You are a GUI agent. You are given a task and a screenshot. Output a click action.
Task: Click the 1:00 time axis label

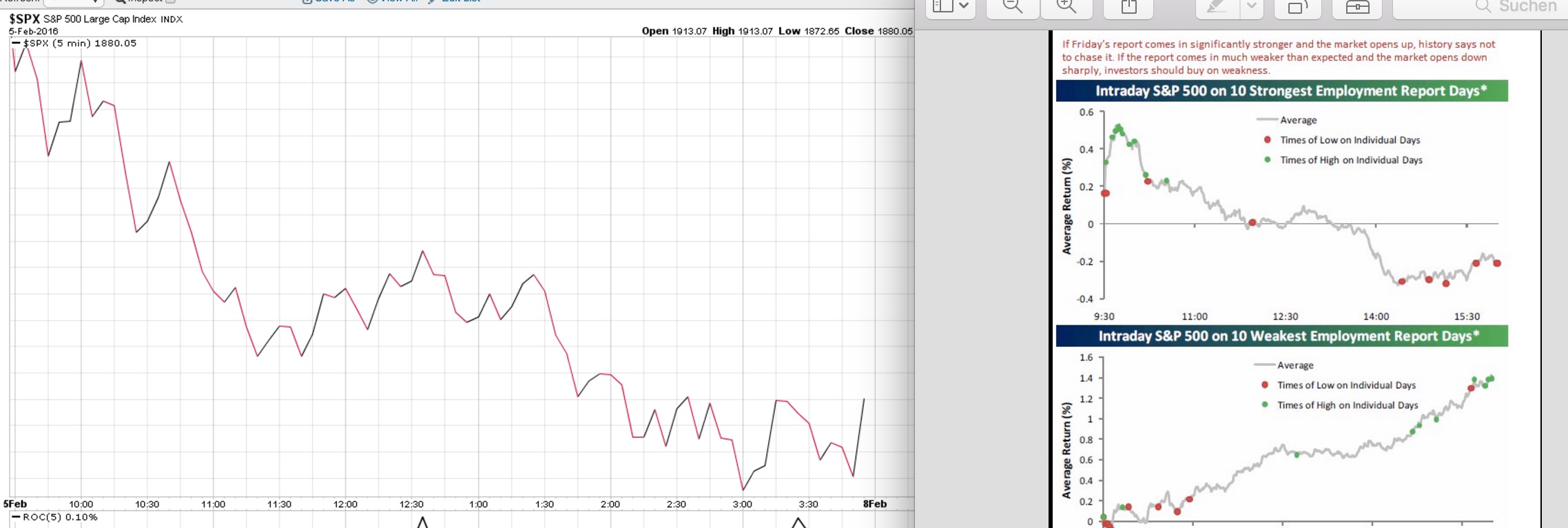pyautogui.click(x=478, y=504)
